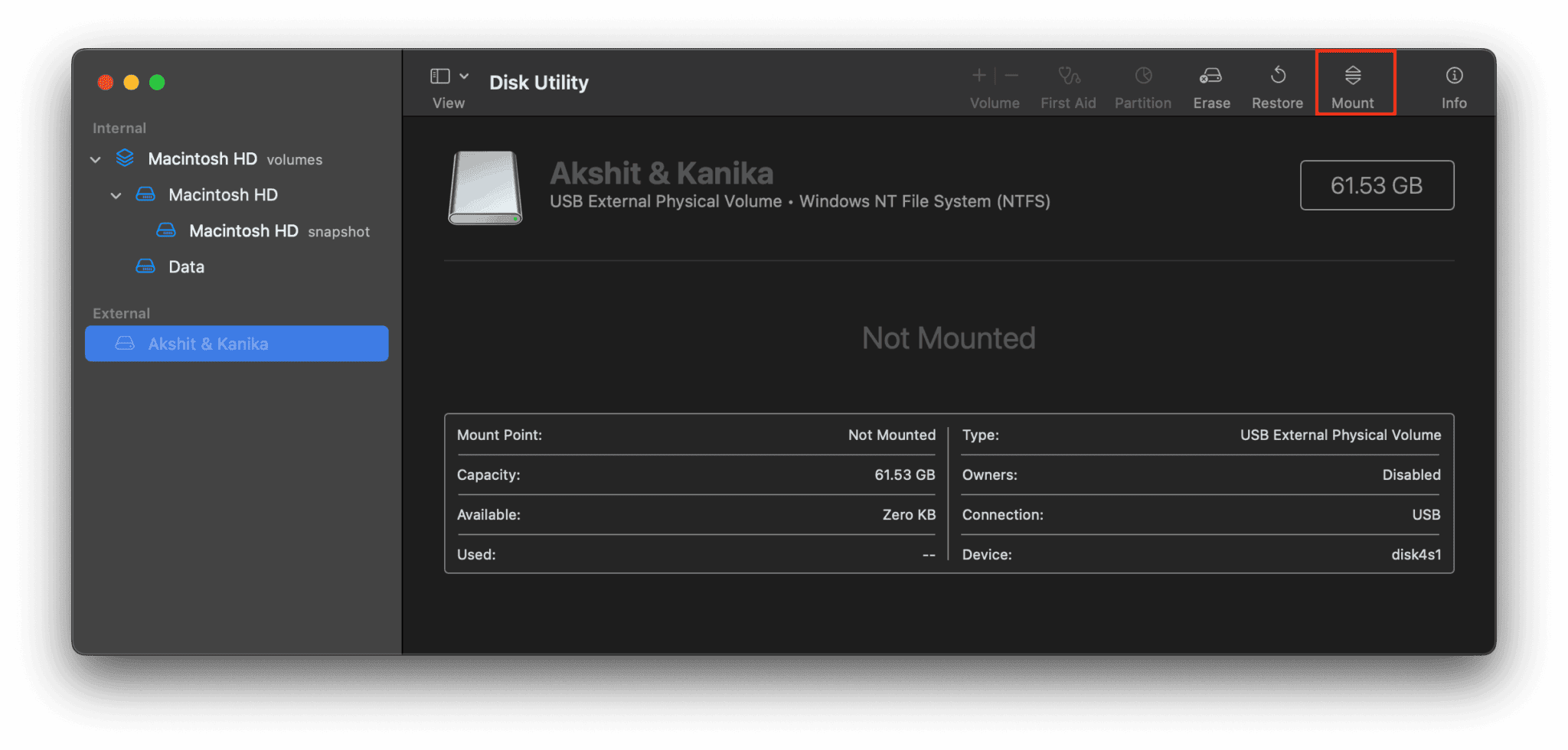The width and height of the screenshot is (1568, 750).
Task: Select the Erase tool icon
Action: (1210, 76)
